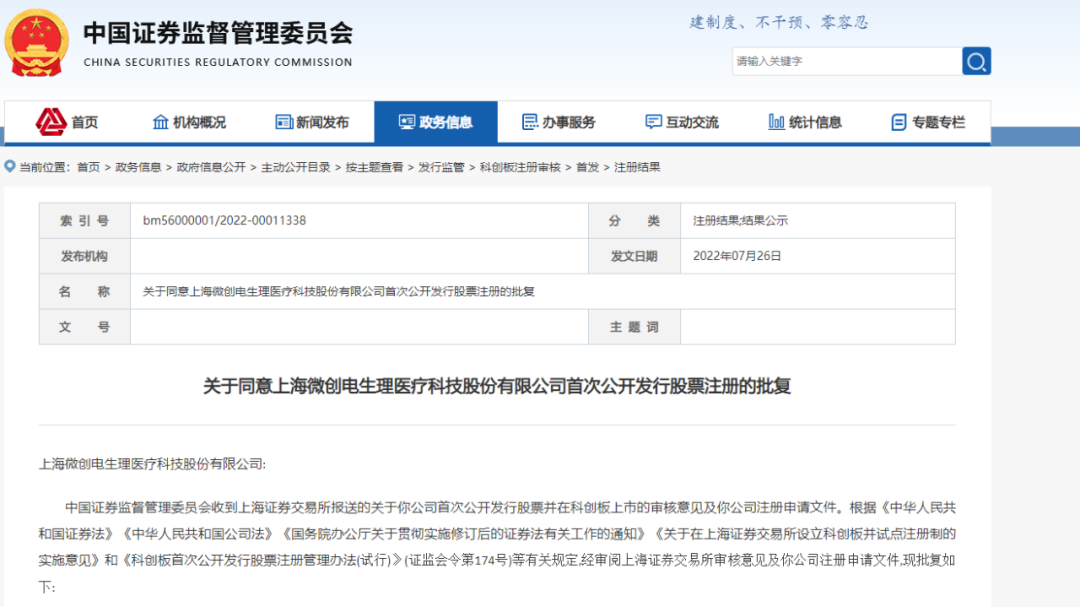The width and height of the screenshot is (1080, 607).
Task: Click the building icon for 机构概况
Action: [x=160, y=122]
